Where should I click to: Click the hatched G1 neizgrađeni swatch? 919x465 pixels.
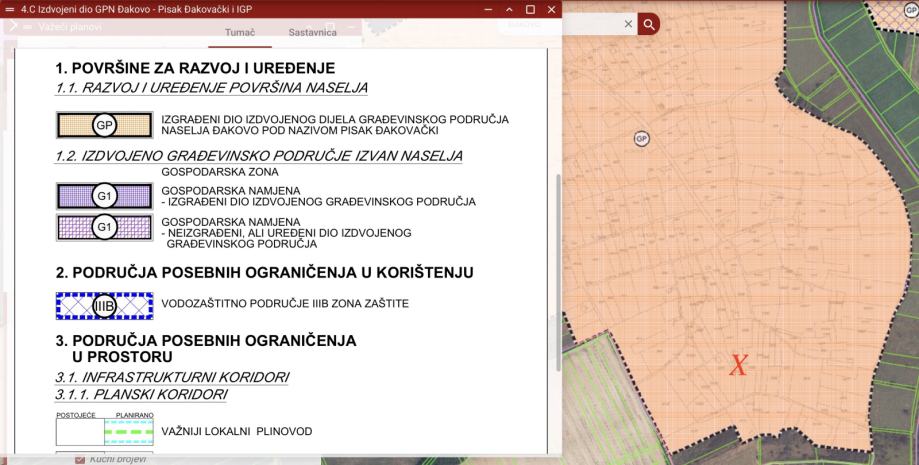click(x=104, y=228)
